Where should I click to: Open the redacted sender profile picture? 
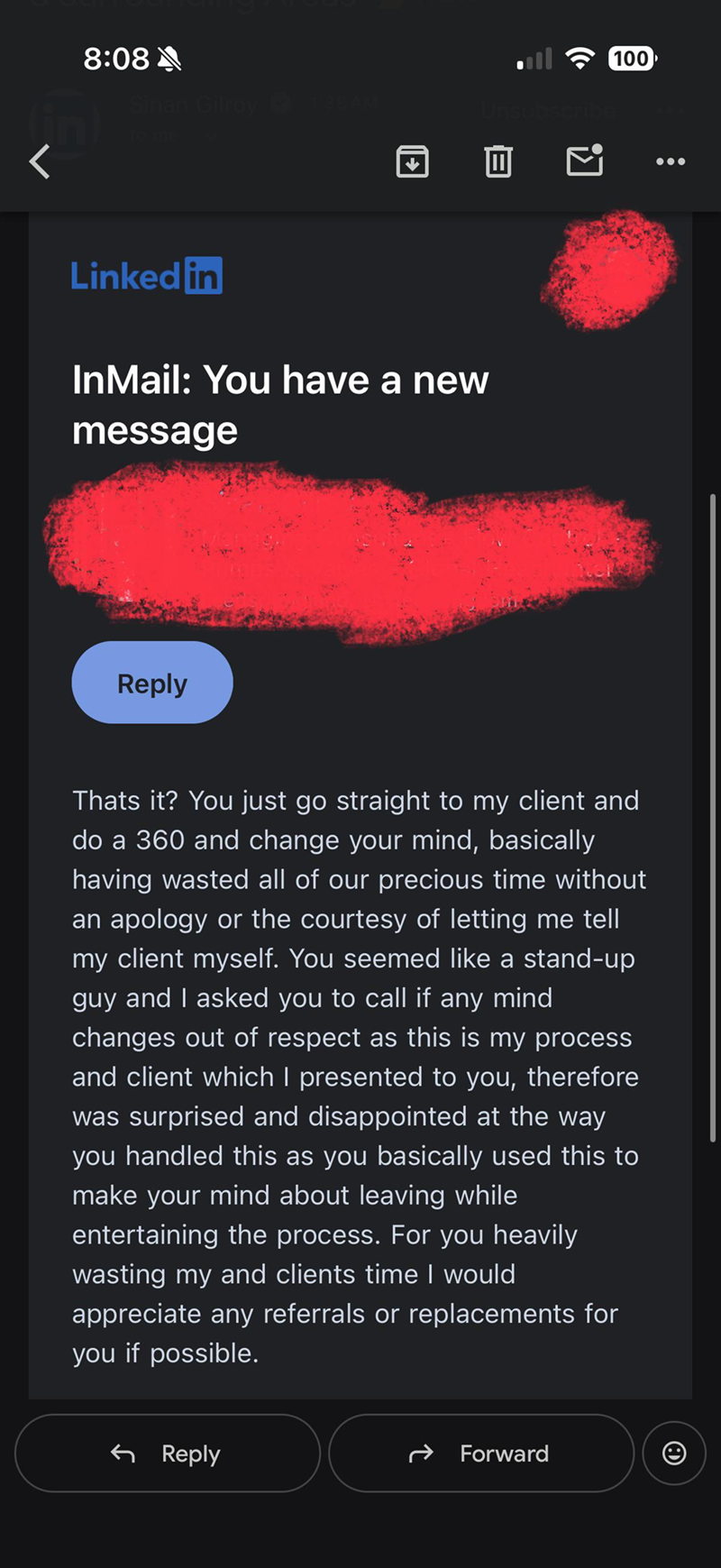click(x=610, y=270)
